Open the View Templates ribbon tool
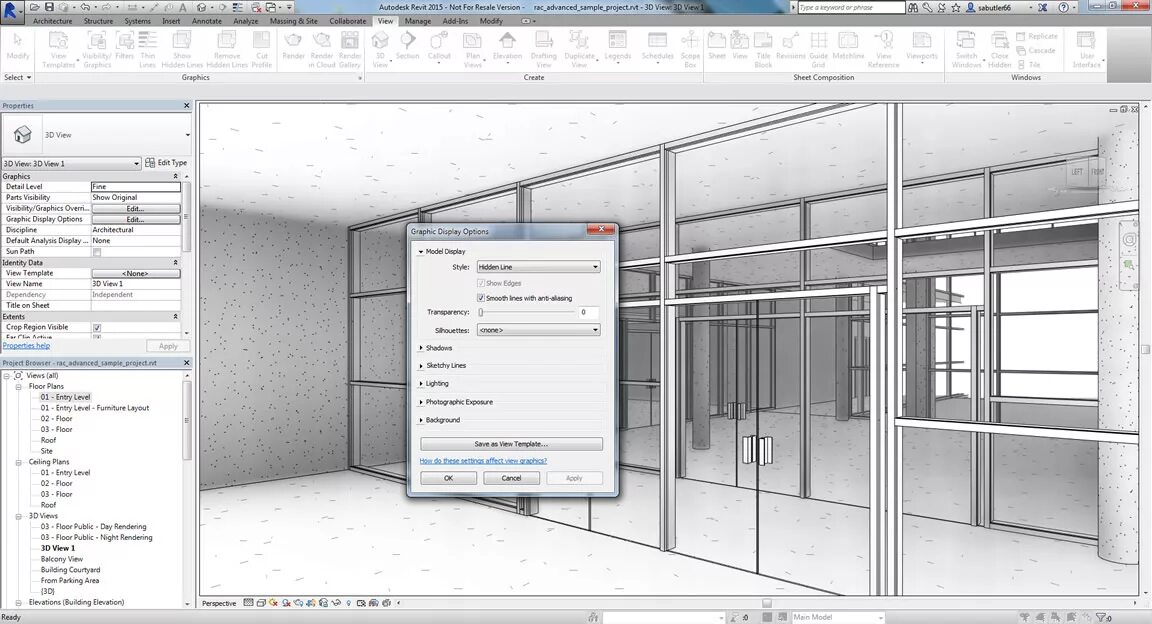 tap(59, 49)
